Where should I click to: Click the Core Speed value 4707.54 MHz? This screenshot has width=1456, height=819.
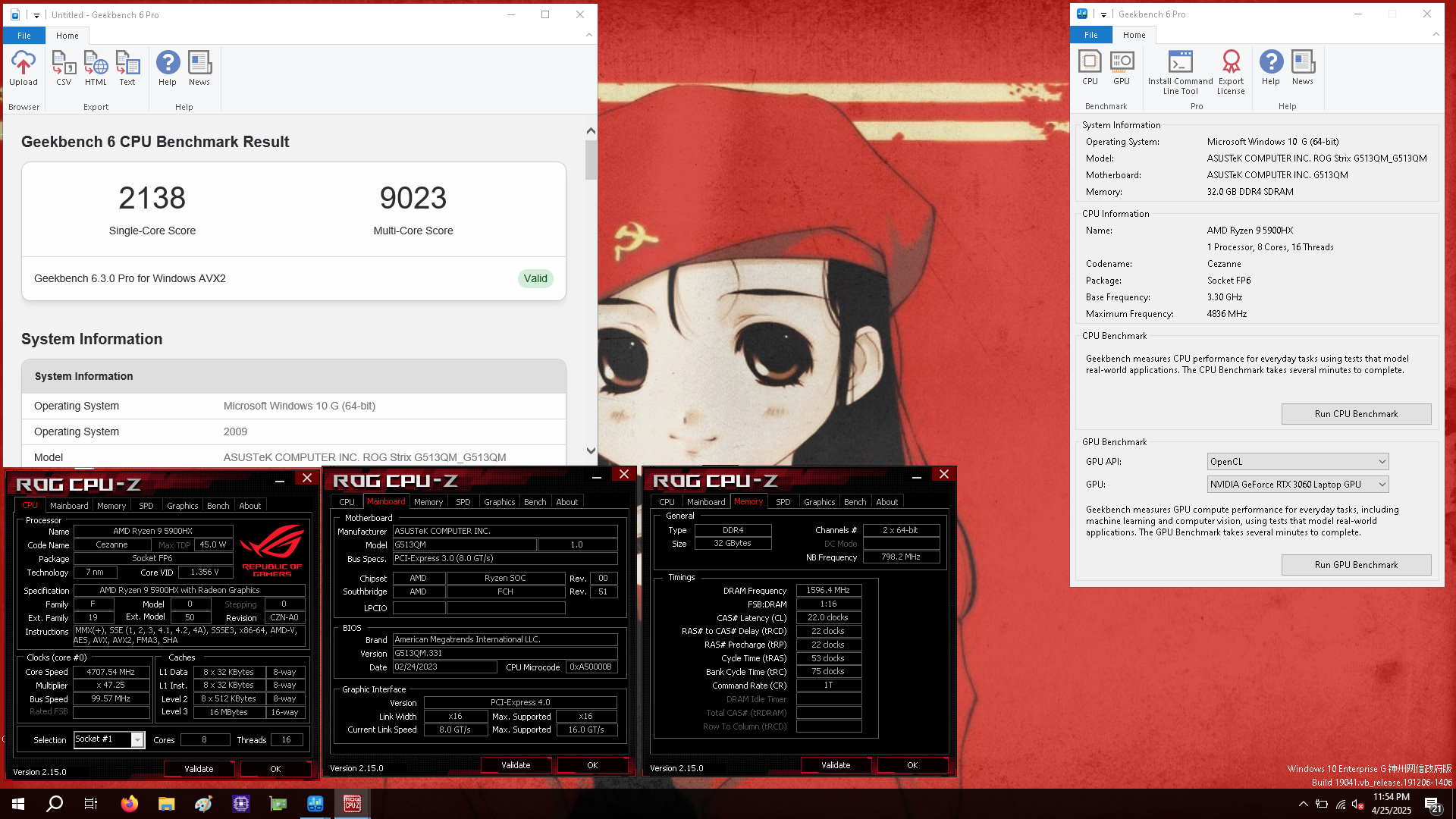(111, 672)
